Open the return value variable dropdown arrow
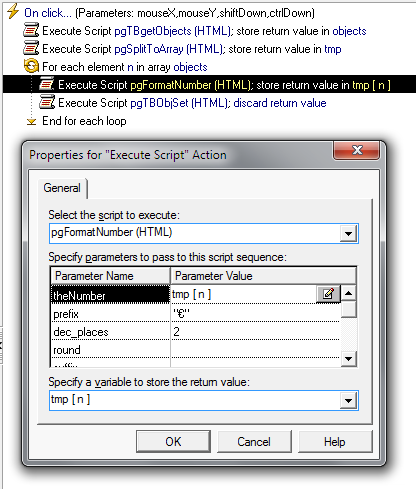This screenshot has width=416, height=489. (x=348, y=400)
